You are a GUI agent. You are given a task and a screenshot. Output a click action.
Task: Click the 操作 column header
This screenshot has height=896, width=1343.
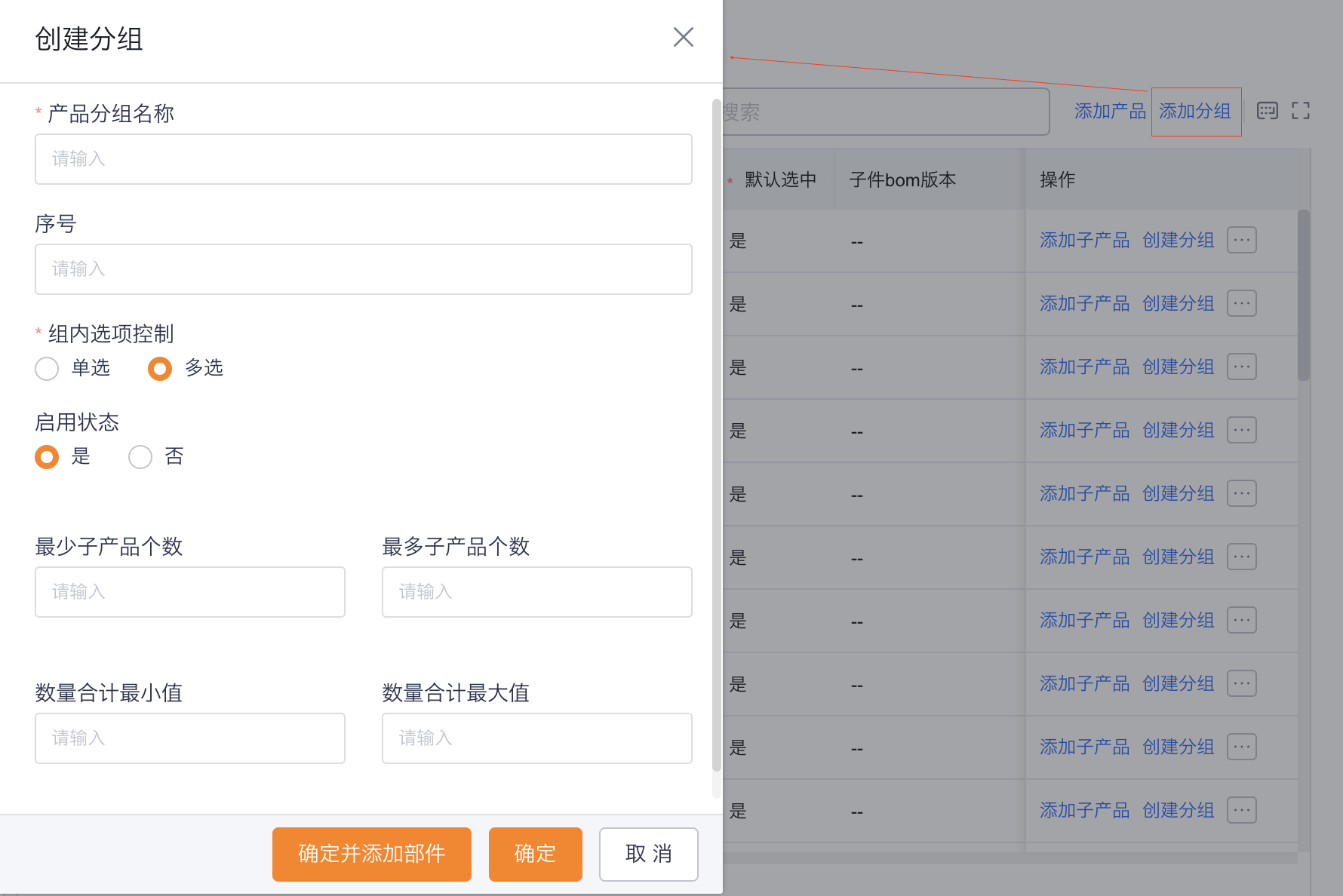tap(1057, 180)
